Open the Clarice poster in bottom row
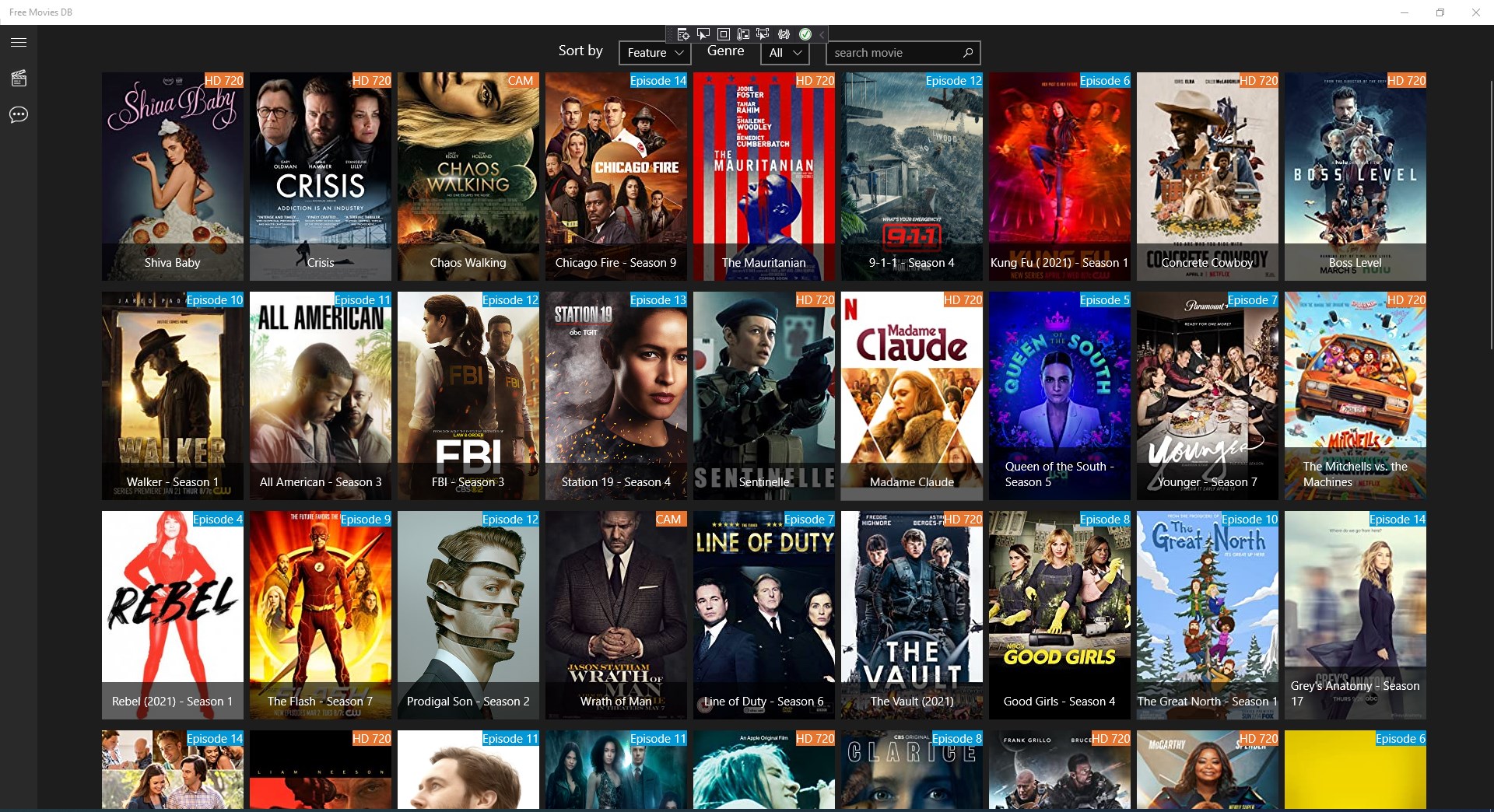The height and width of the screenshot is (812, 1494). click(912, 770)
